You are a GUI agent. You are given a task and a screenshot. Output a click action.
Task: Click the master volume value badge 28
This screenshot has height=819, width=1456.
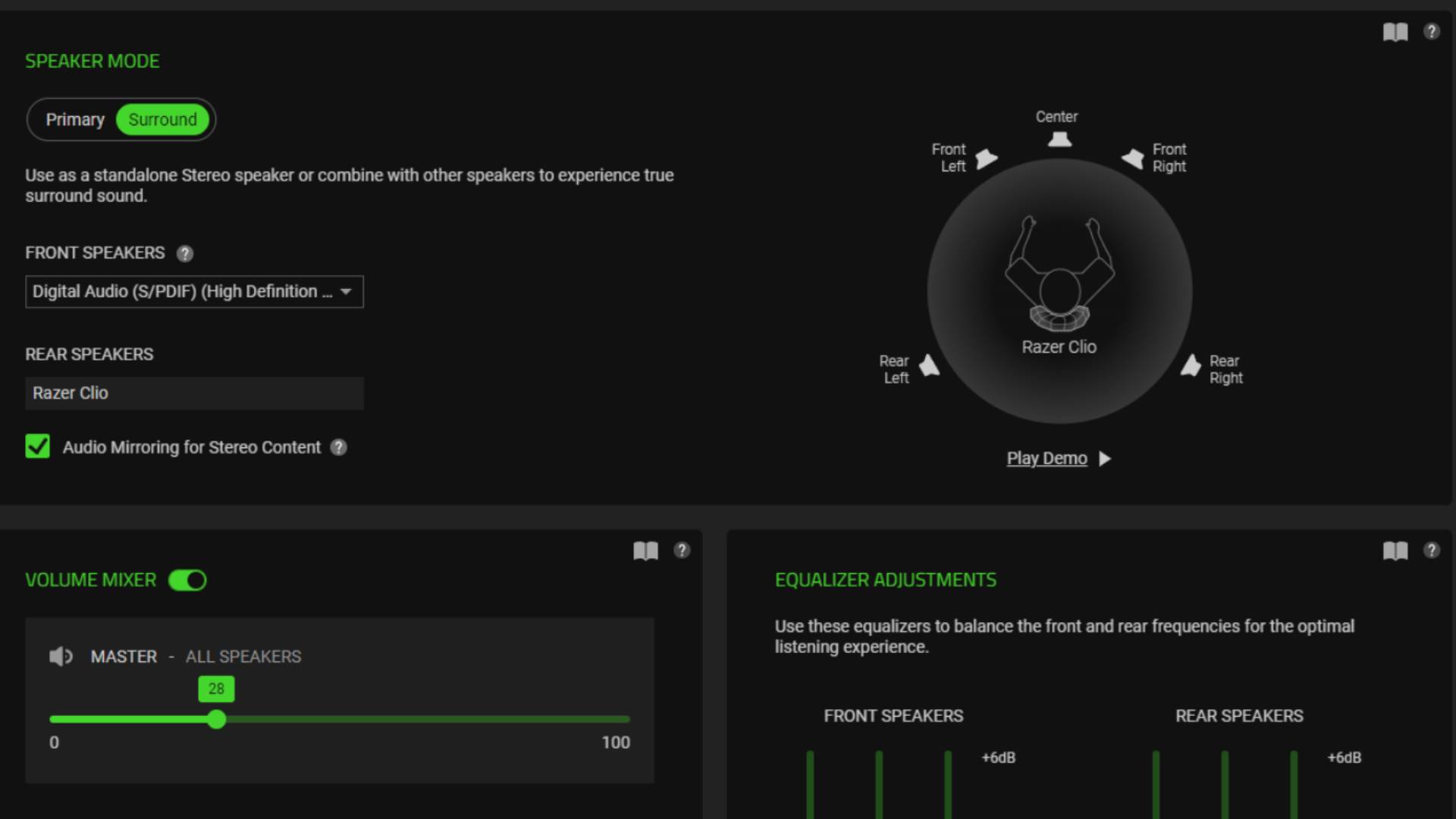[x=216, y=689]
